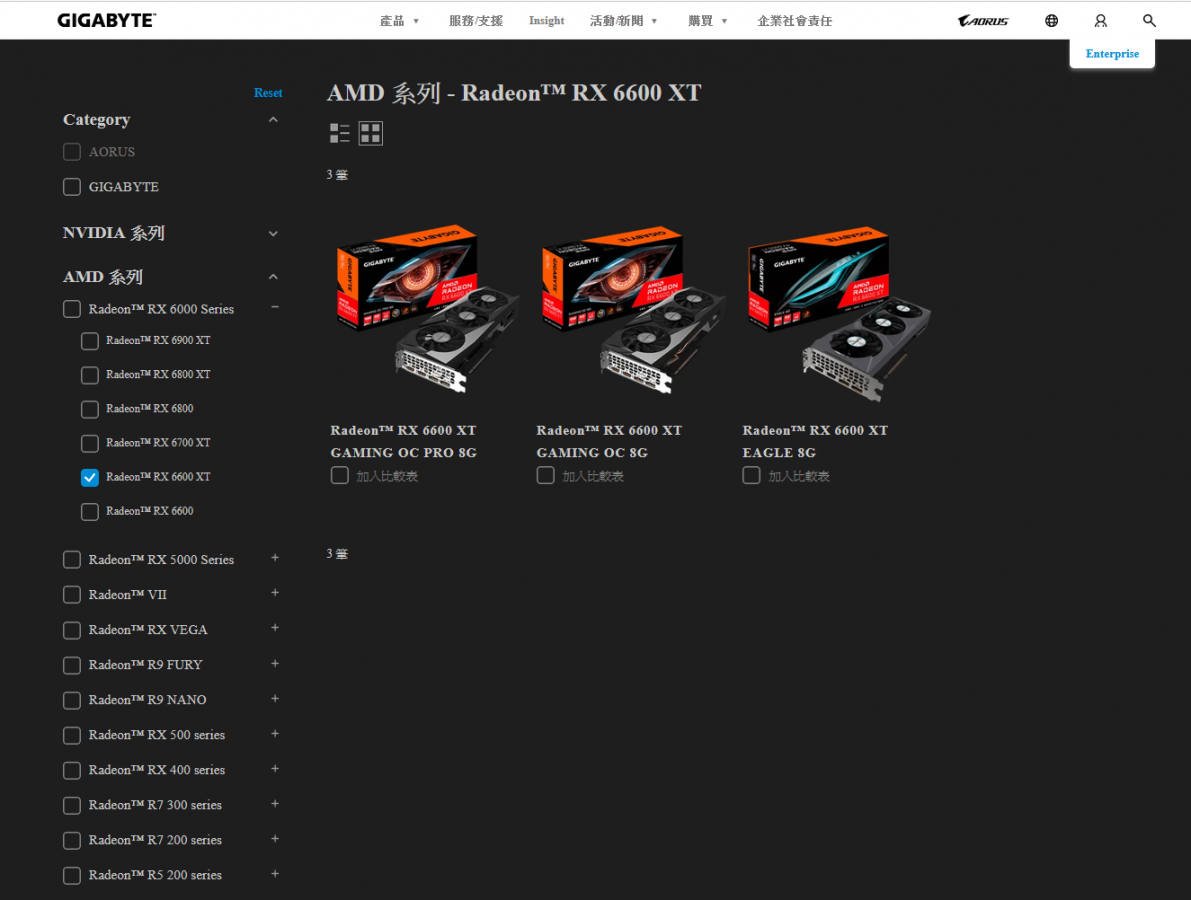Click the Enterprise button
This screenshot has height=900, width=1191.
coord(1112,54)
